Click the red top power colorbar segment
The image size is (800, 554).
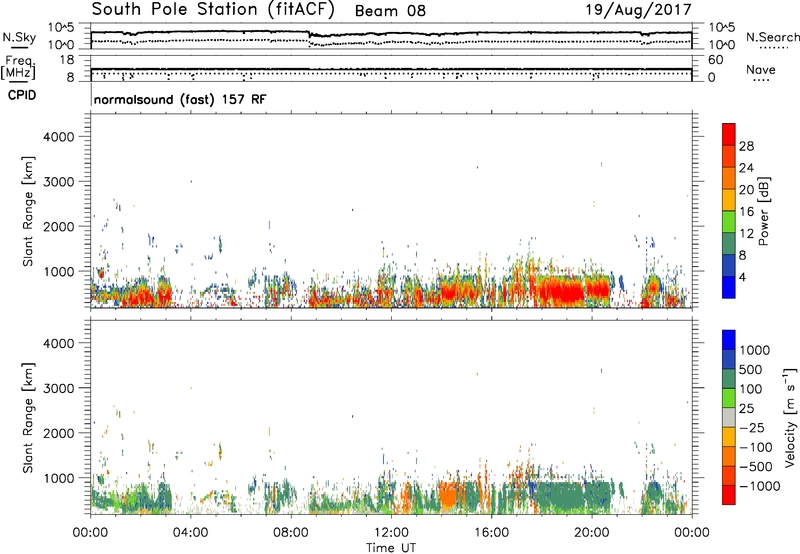pyautogui.click(x=729, y=134)
